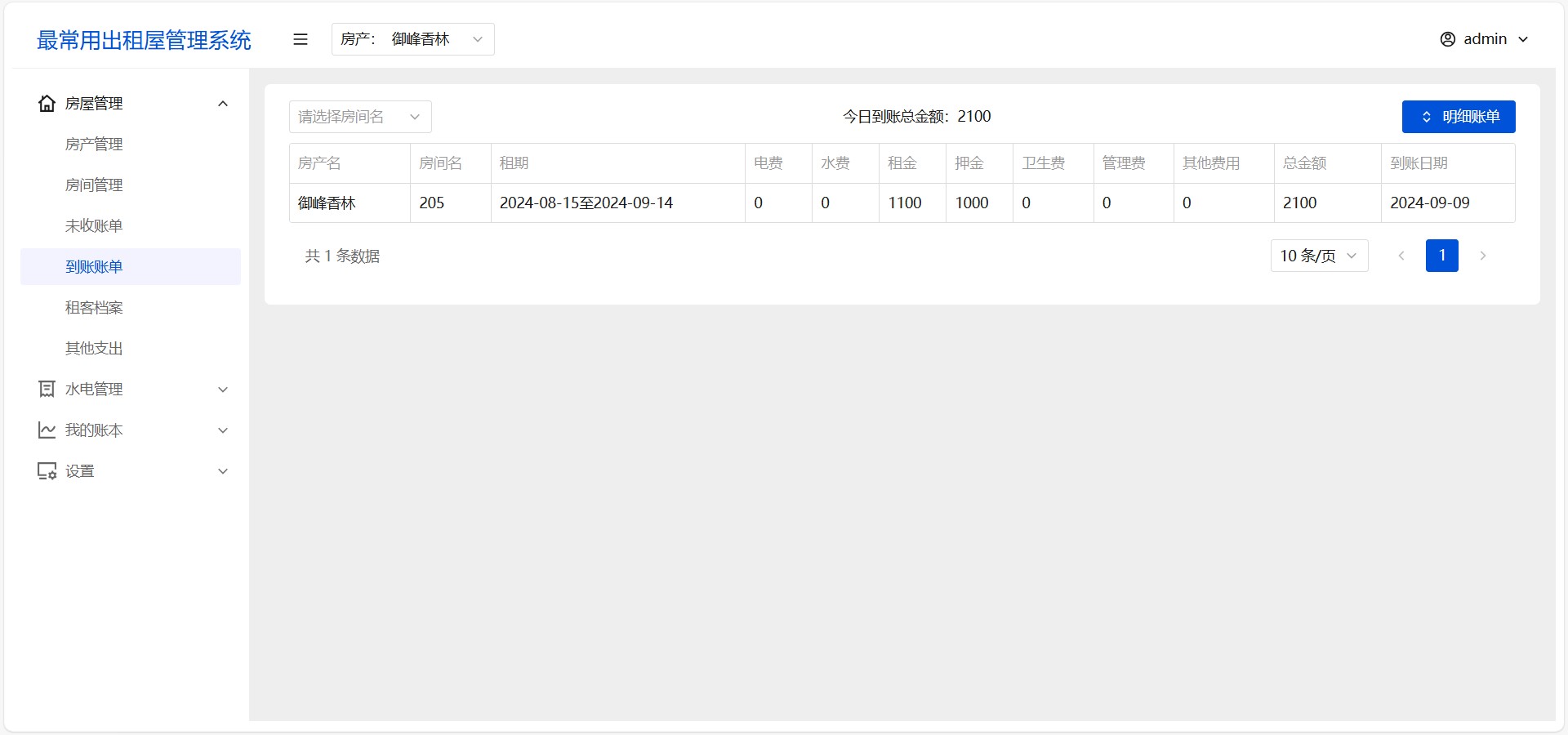Click the 2024-09-09 arrival date cell

click(x=1448, y=203)
